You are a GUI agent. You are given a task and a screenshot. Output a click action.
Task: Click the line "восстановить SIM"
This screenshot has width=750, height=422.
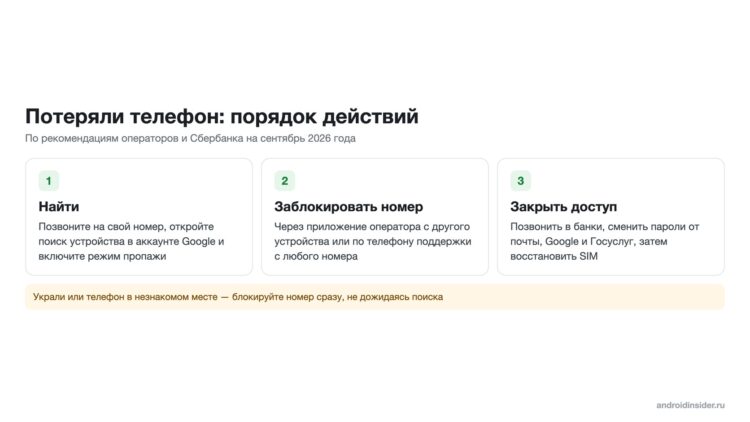pyautogui.click(x=554, y=256)
